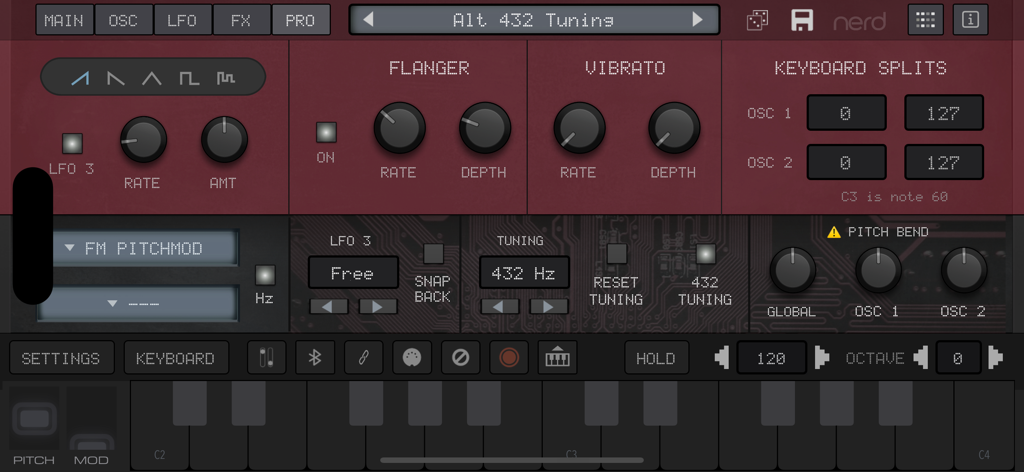The height and width of the screenshot is (472, 1024).
Task: Enable Snap Back toggle
Action: pyautogui.click(x=433, y=253)
